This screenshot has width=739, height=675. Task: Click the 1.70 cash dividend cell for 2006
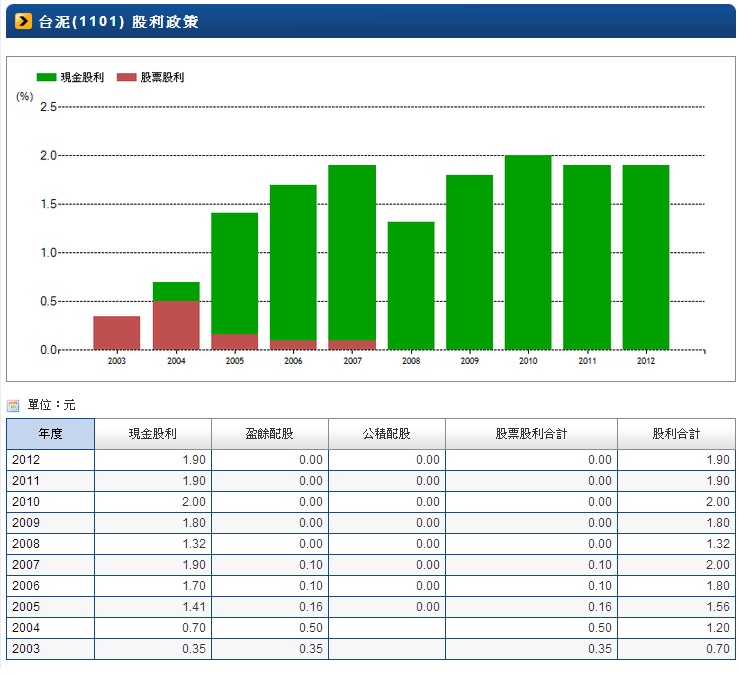[153, 585]
